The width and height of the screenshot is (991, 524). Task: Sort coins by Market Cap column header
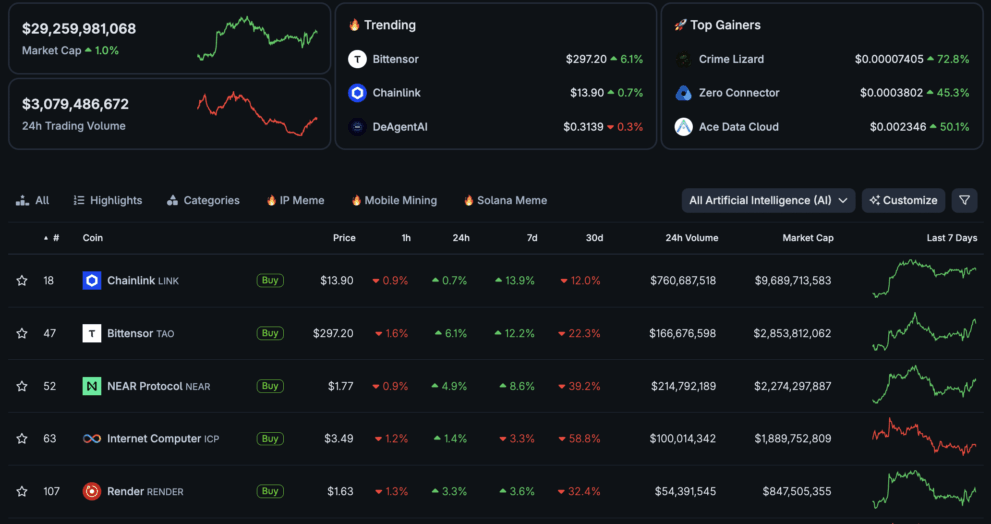click(808, 238)
